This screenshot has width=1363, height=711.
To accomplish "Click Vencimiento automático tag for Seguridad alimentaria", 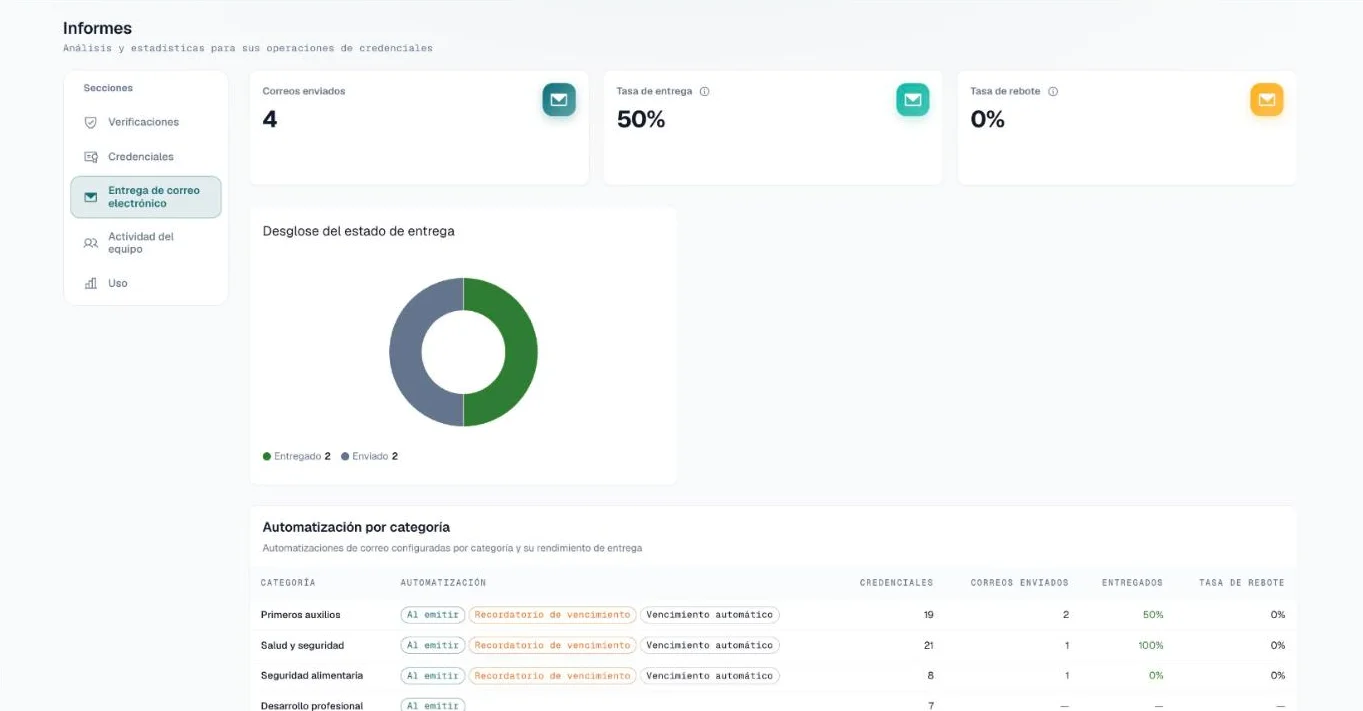I will pos(709,676).
